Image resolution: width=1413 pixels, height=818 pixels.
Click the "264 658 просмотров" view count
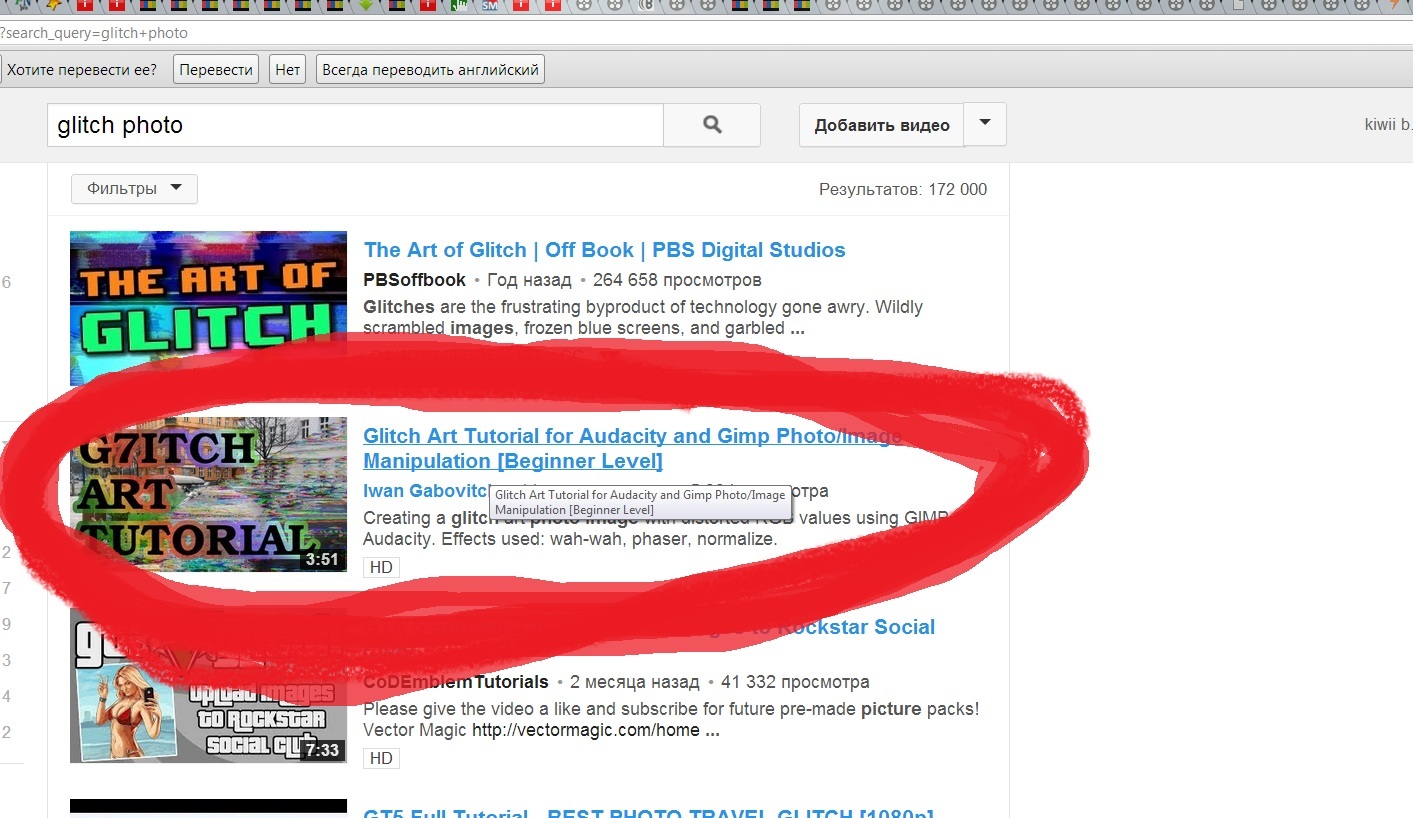(x=677, y=280)
